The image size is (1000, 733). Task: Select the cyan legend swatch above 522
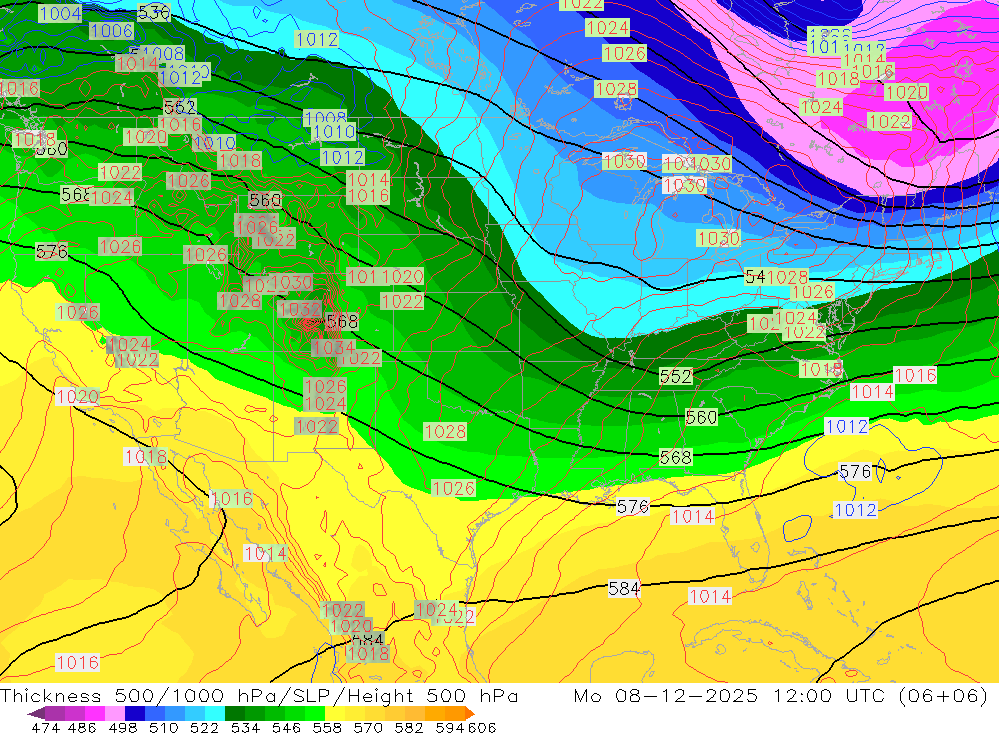tap(215, 713)
